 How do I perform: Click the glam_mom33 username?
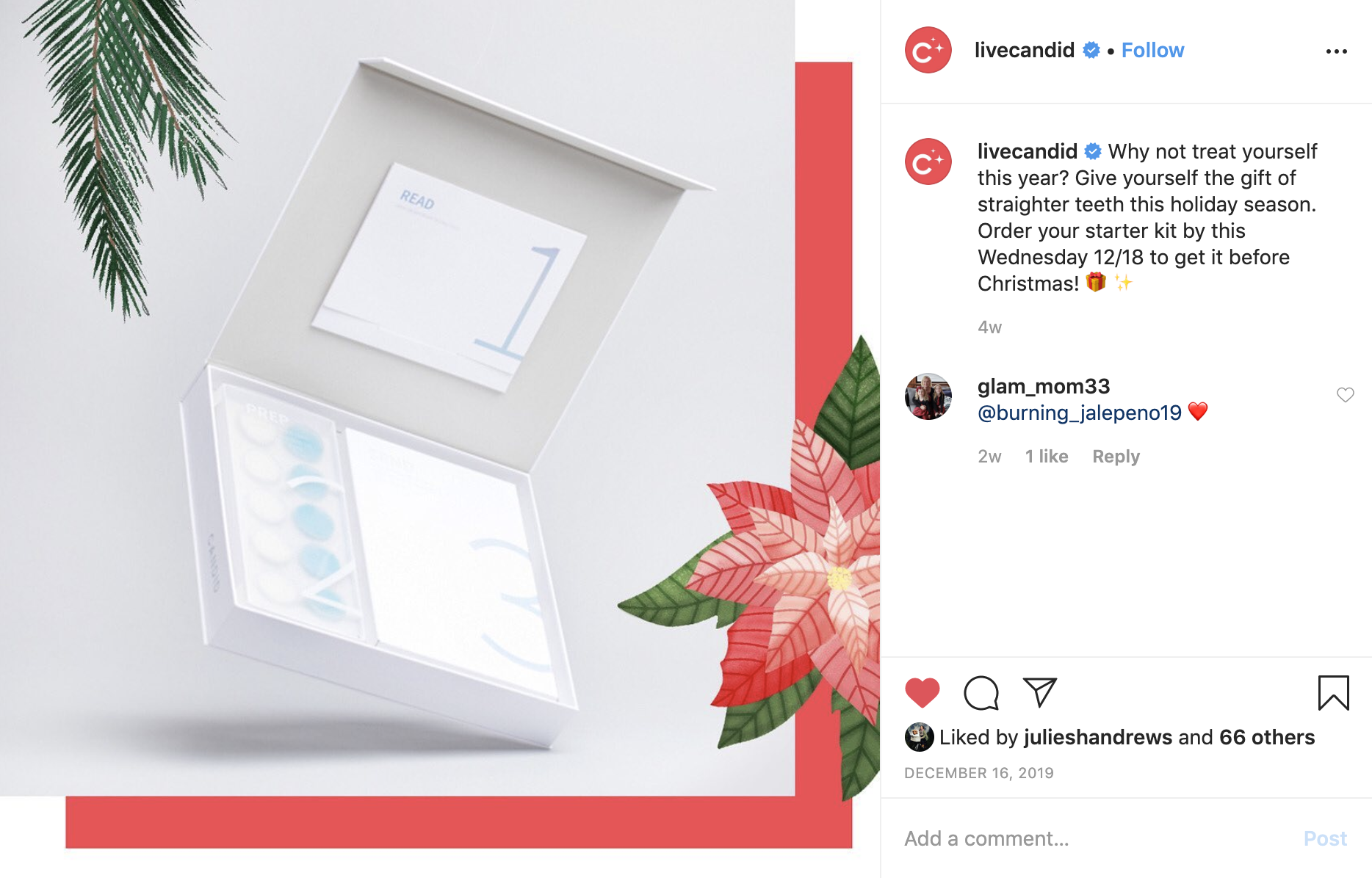coord(1044,386)
